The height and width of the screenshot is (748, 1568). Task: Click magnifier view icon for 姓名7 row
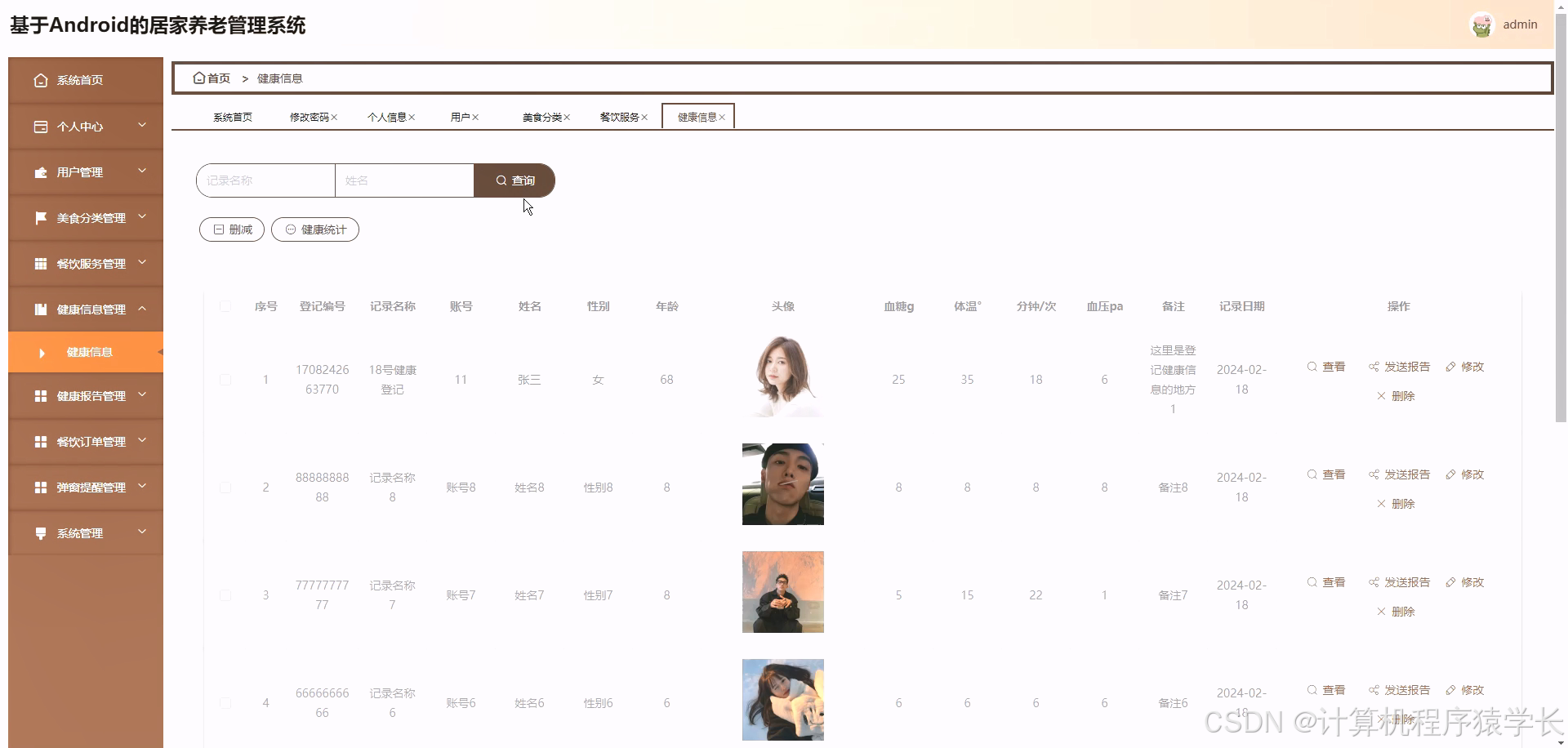[x=1312, y=582]
